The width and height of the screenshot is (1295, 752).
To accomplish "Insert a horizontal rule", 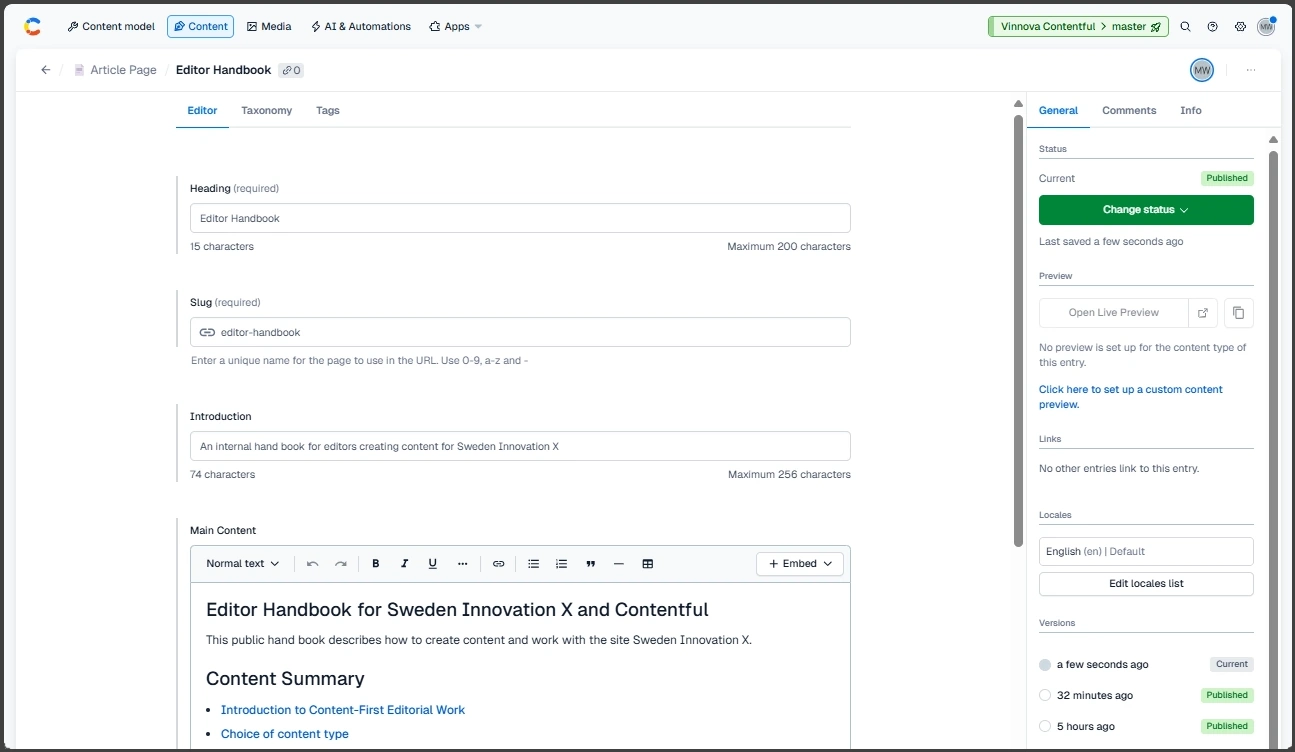I will tap(619, 564).
